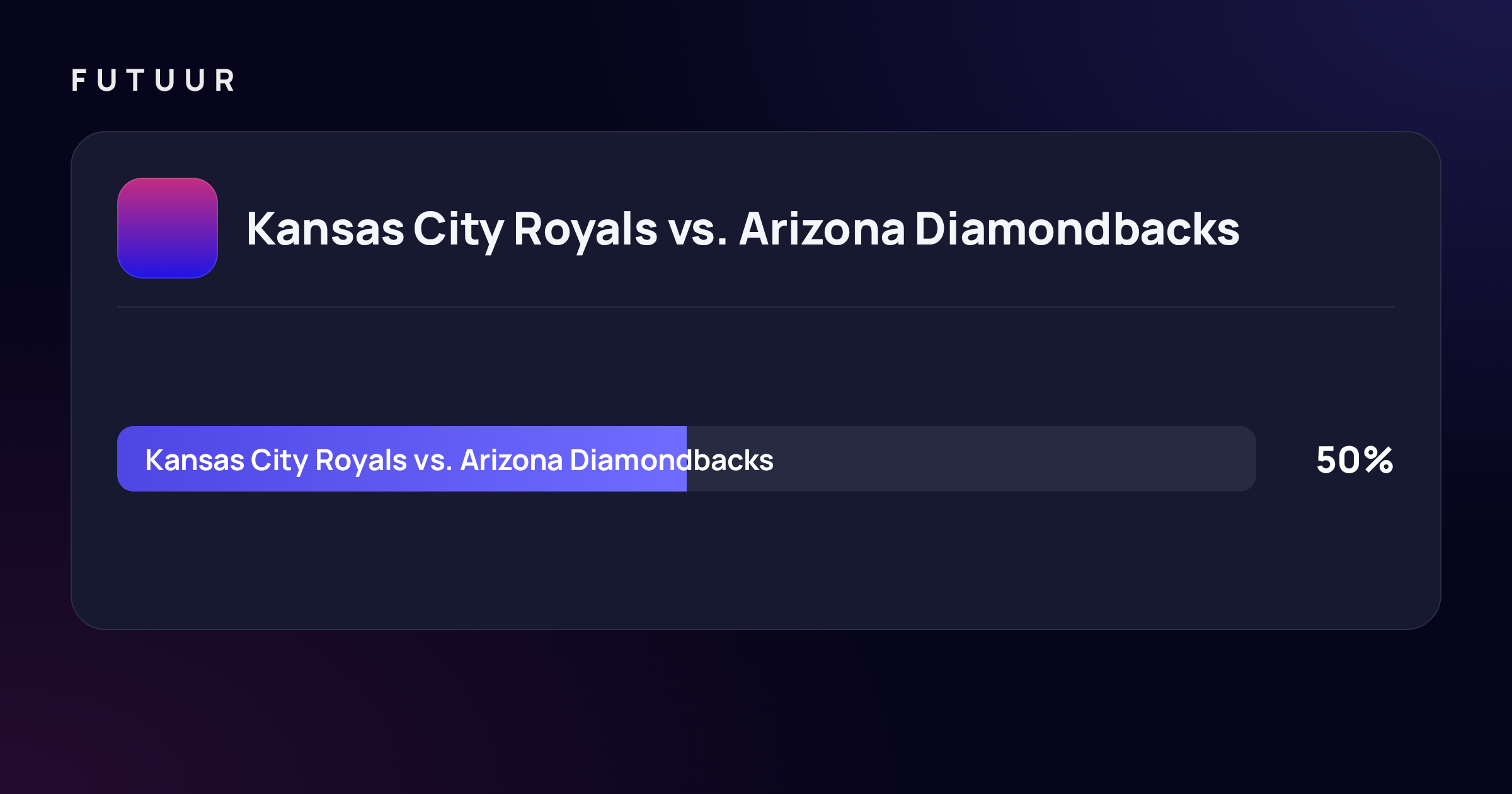Click the 50% probability value
Viewport: 1512px width, 794px height.
(x=1354, y=459)
